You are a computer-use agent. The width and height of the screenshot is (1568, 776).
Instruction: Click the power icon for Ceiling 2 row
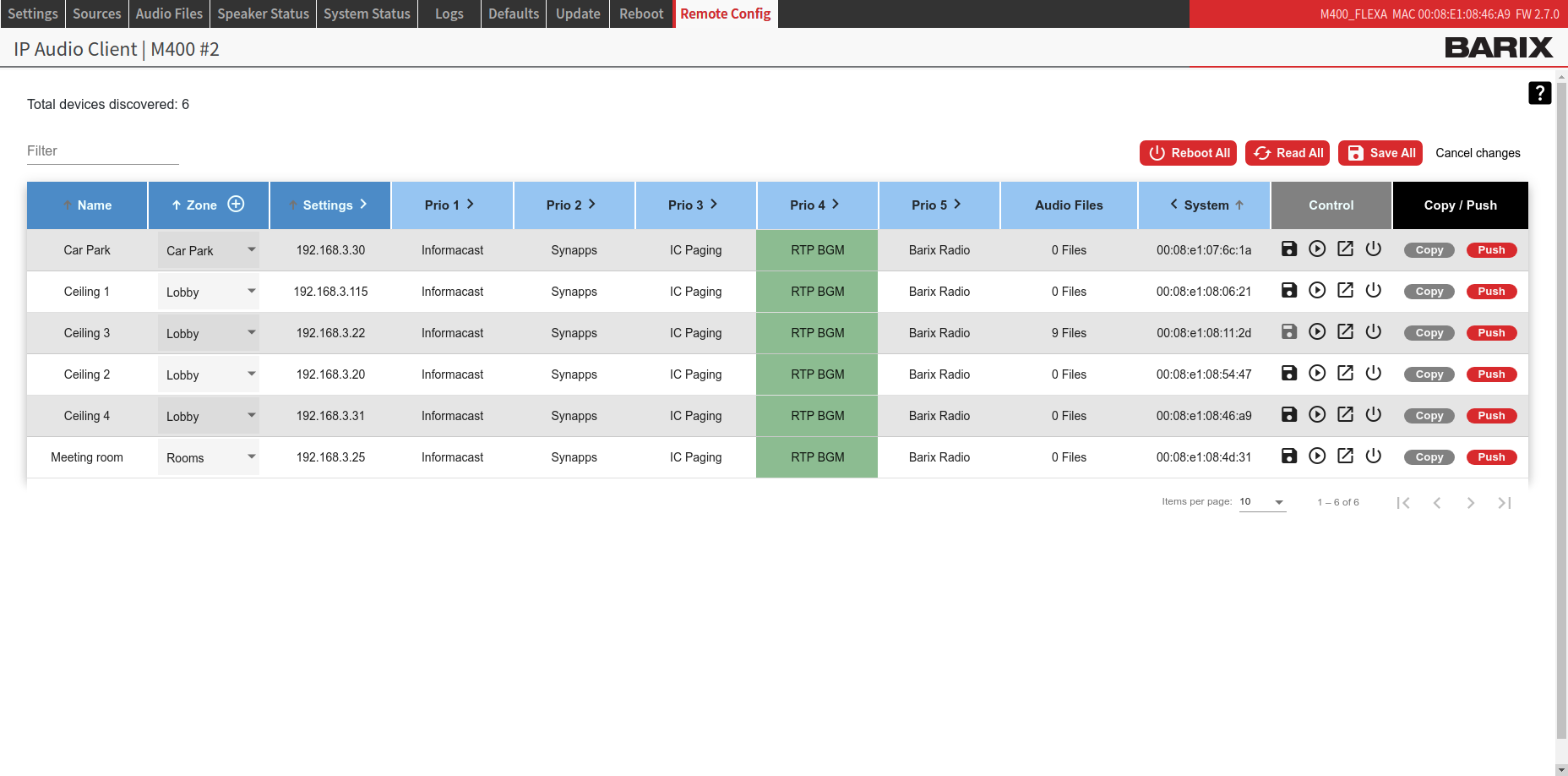(x=1374, y=373)
